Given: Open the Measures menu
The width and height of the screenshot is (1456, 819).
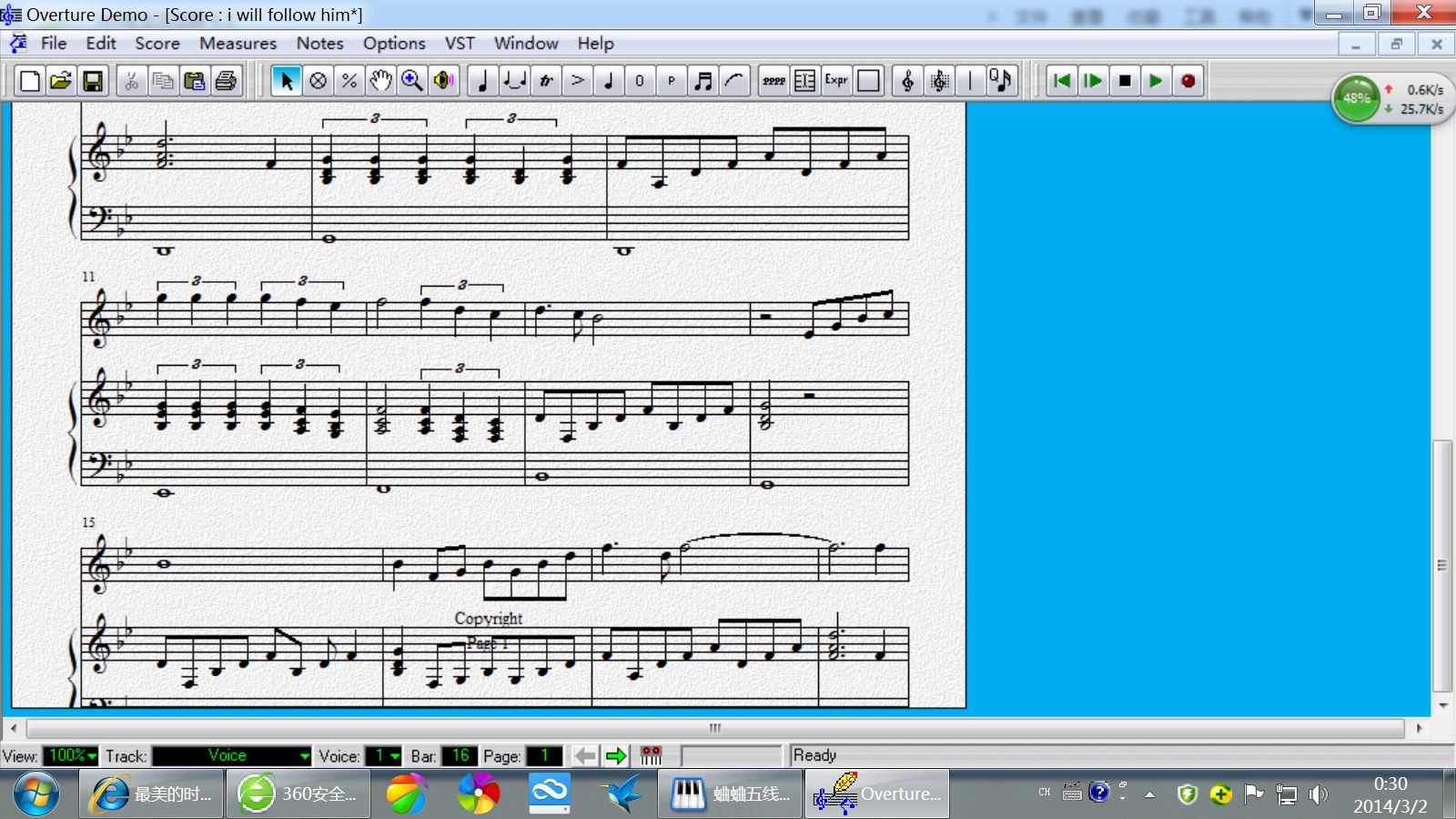Looking at the screenshot, I should pyautogui.click(x=238, y=43).
